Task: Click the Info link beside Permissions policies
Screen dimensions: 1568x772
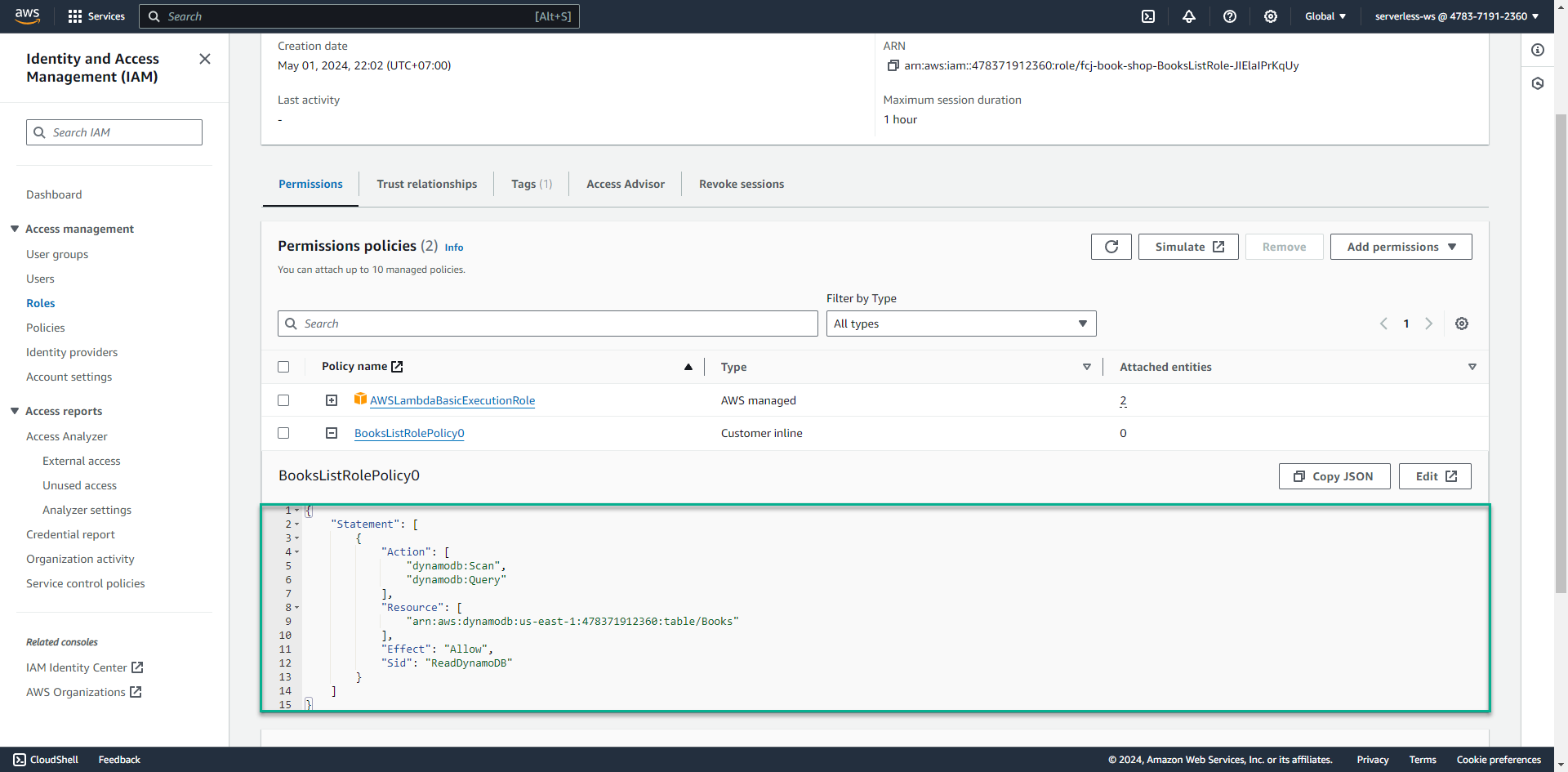Action: point(454,248)
